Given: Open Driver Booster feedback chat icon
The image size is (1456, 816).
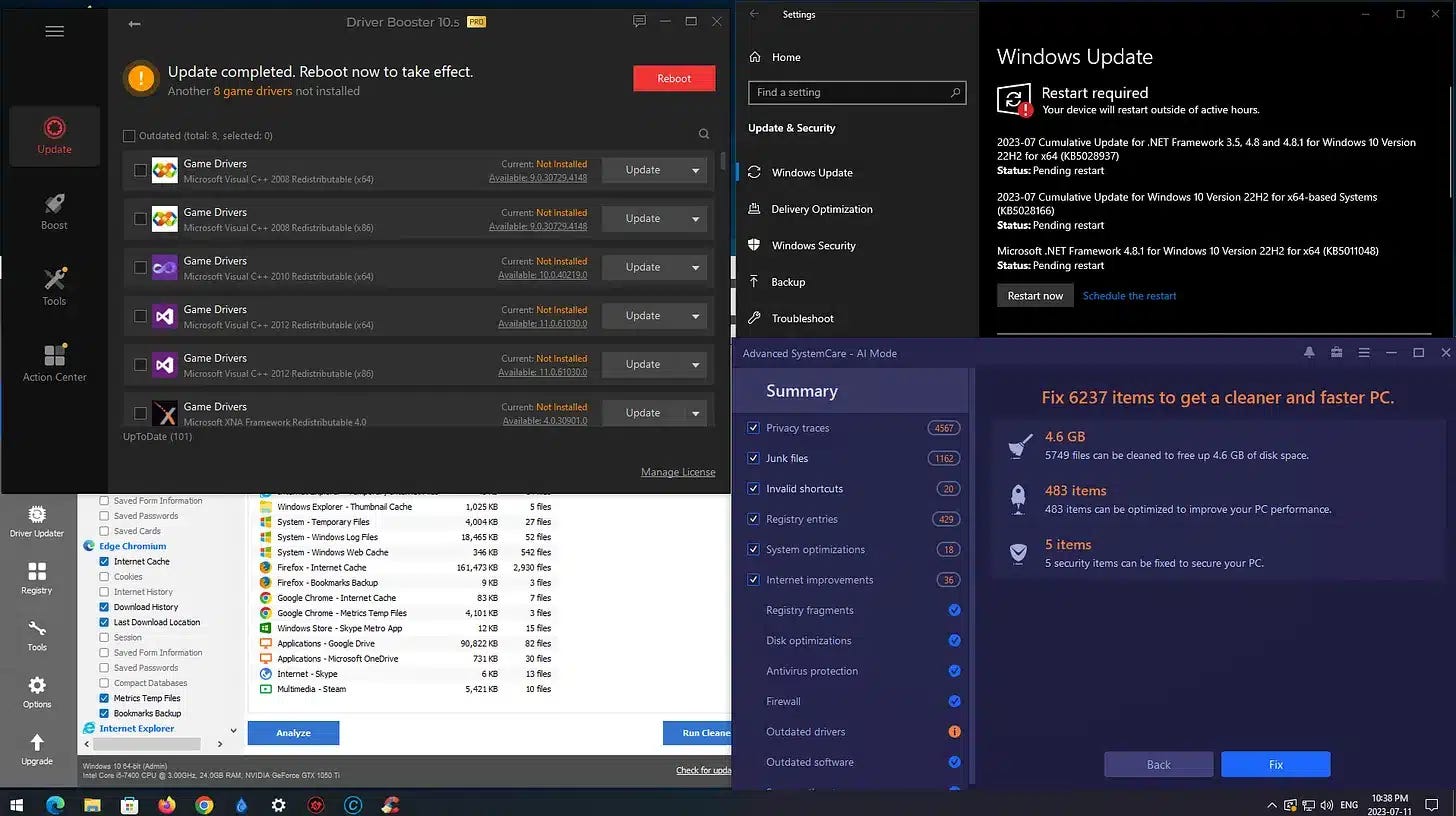Looking at the screenshot, I should click(640, 21).
